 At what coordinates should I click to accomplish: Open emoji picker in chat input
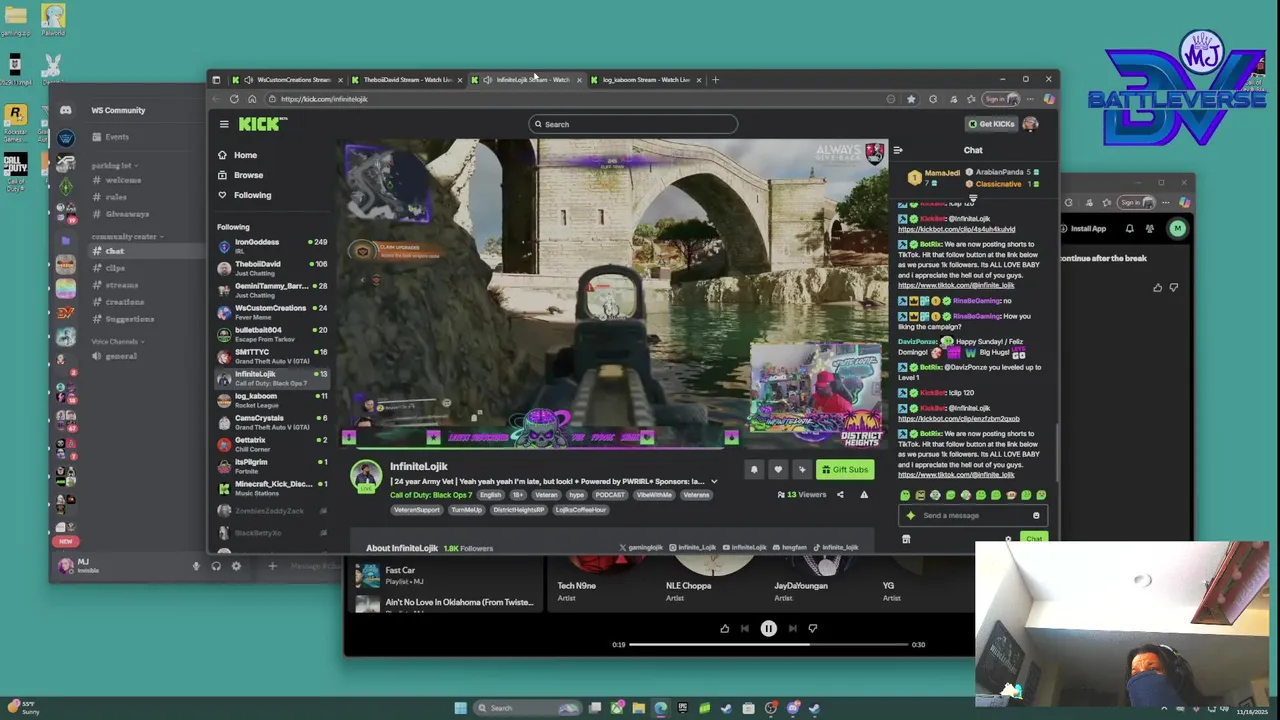coord(1036,515)
